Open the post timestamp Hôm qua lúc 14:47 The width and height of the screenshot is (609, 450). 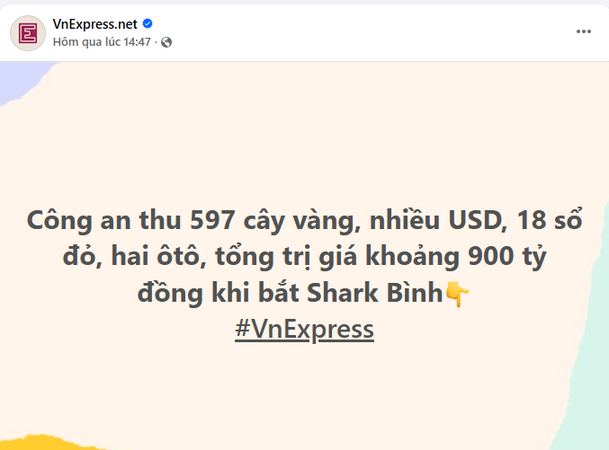point(102,42)
